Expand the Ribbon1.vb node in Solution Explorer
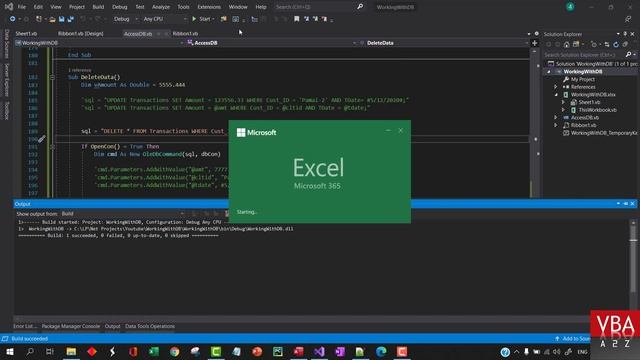Image resolution: width=640 pixels, height=360 pixels. [556, 125]
